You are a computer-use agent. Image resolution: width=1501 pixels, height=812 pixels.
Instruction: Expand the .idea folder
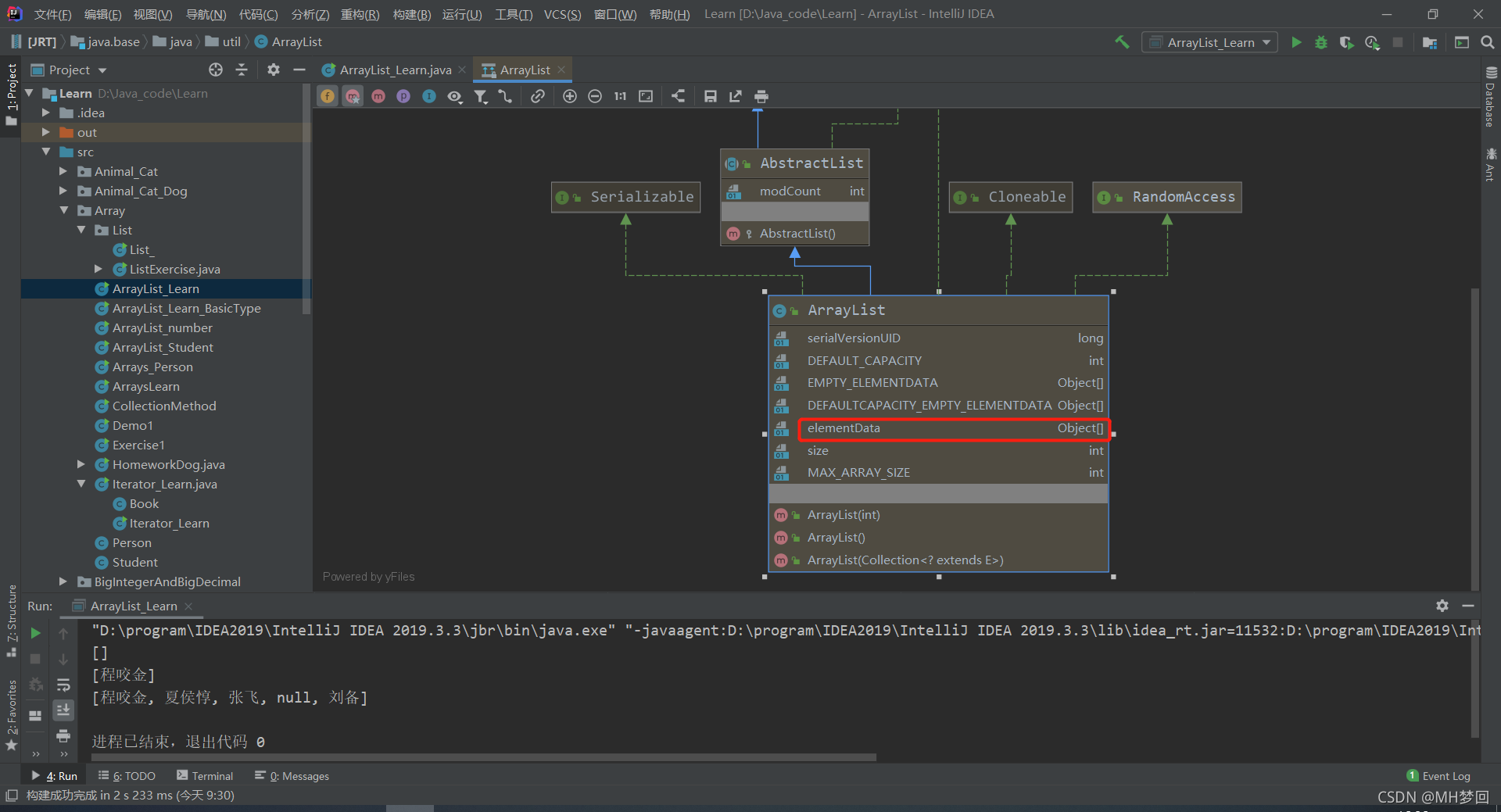[x=46, y=113]
